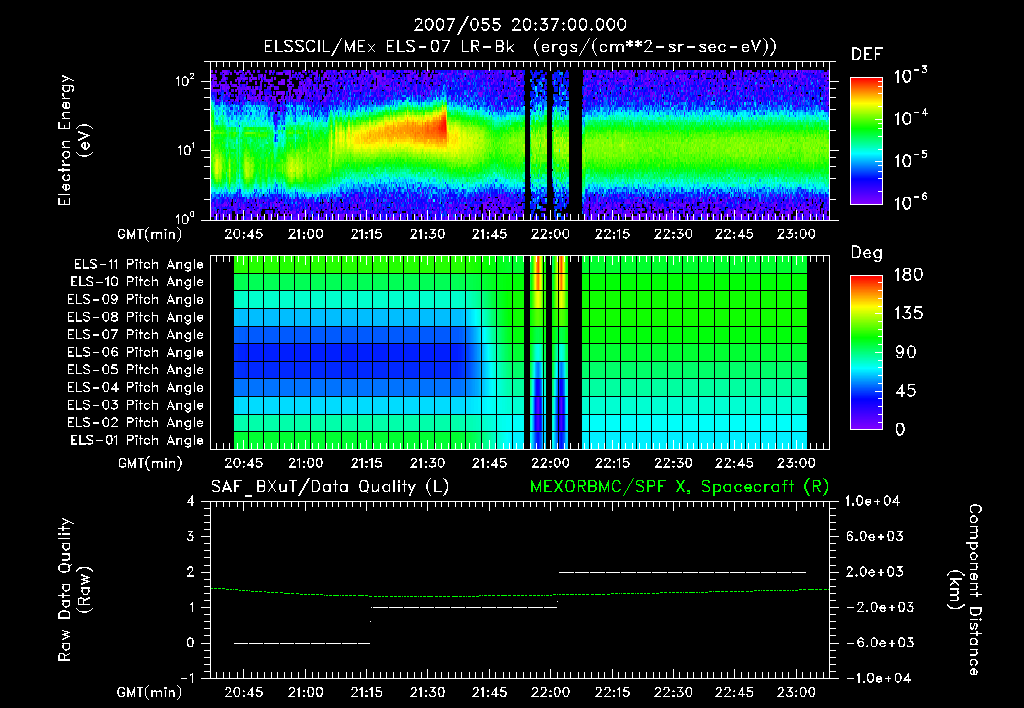The image size is (1024, 708).
Task: Click the -2.0e+03 tick on the distance axis
Action: (x=880, y=607)
